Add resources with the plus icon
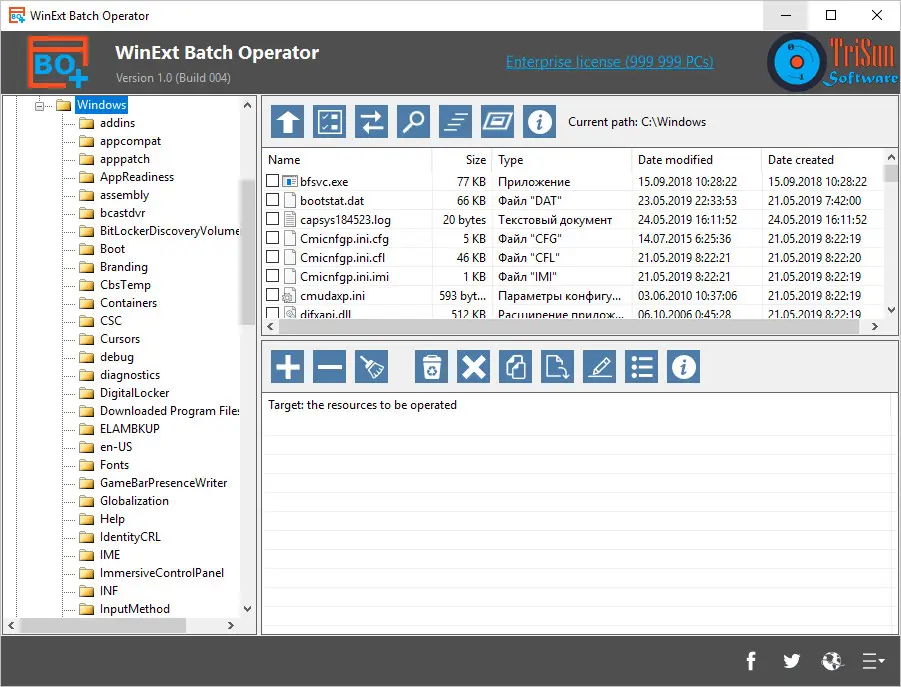 click(x=287, y=366)
